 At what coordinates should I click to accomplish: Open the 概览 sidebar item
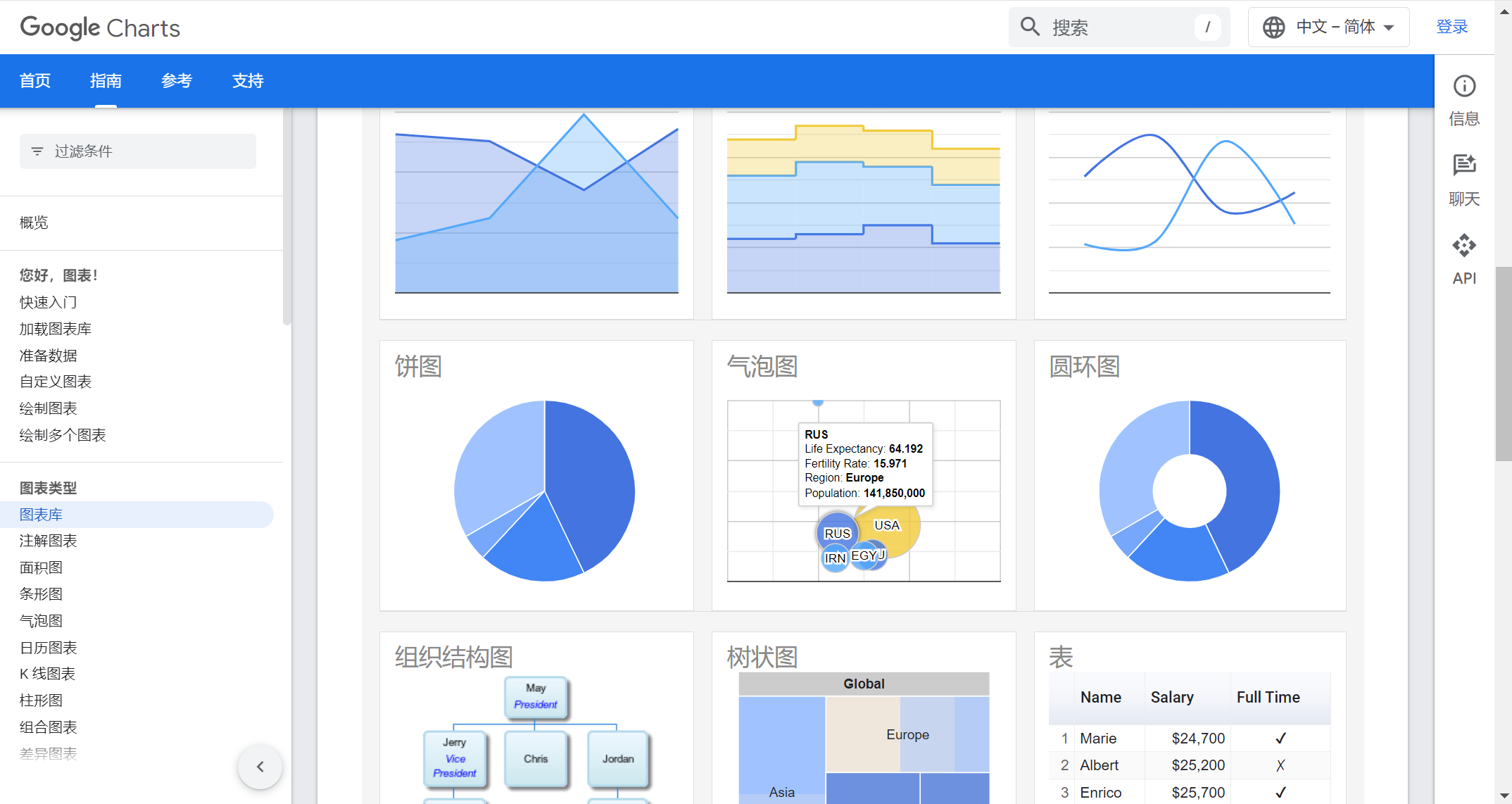coord(34,222)
